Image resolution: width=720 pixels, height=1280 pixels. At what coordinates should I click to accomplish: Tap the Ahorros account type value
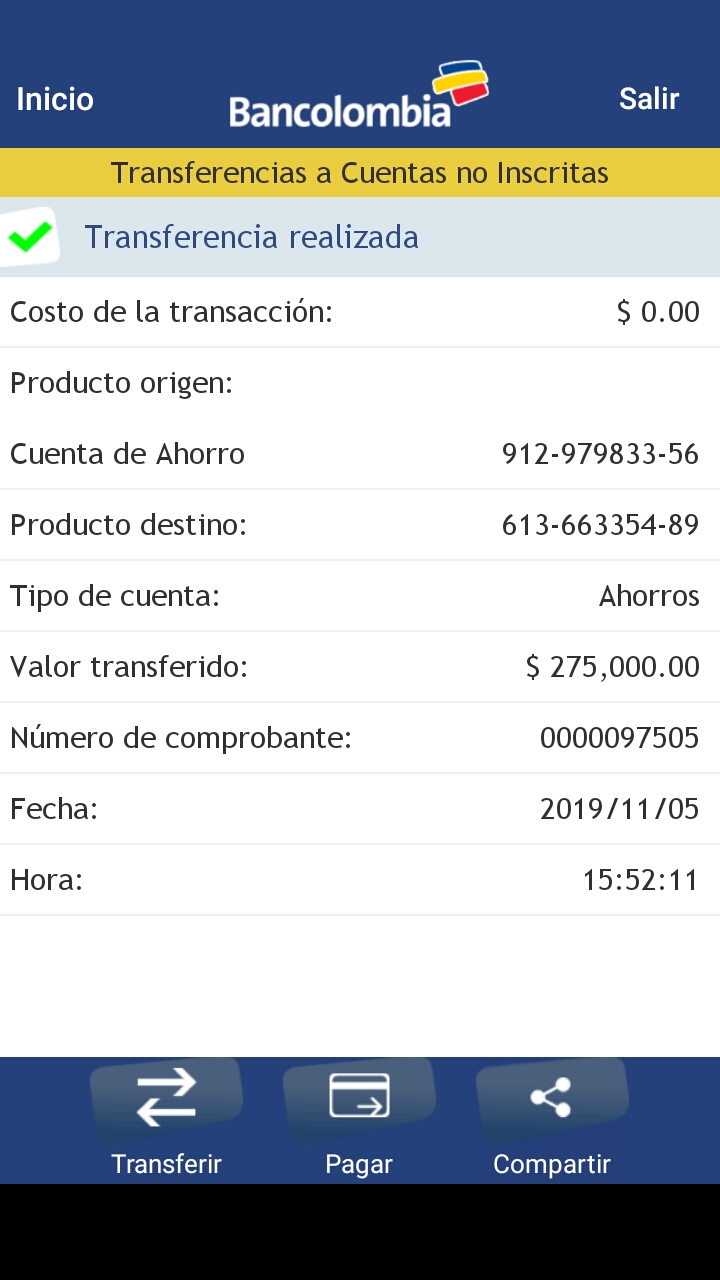[649, 596]
